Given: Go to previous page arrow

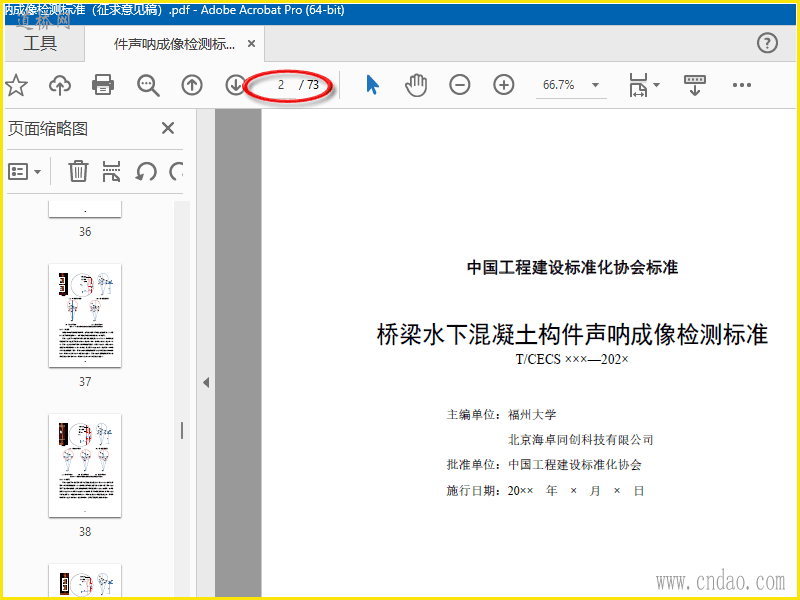Looking at the screenshot, I should [x=192, y=85].
